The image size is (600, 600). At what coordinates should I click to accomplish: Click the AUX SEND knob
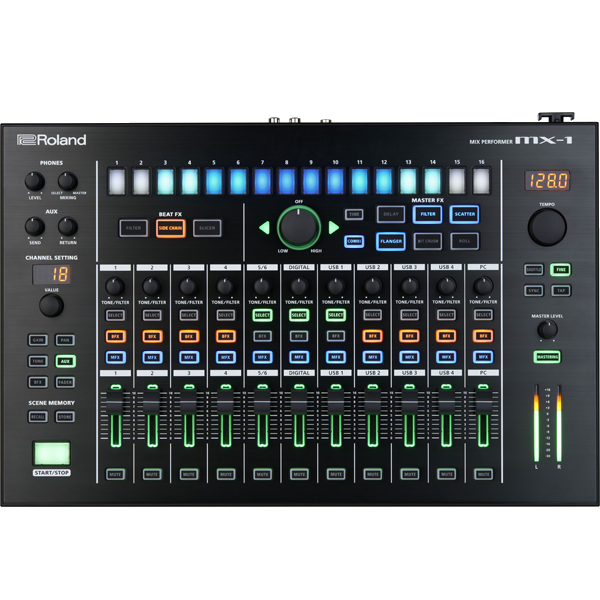pyautogui.click(x=35, y=227)
